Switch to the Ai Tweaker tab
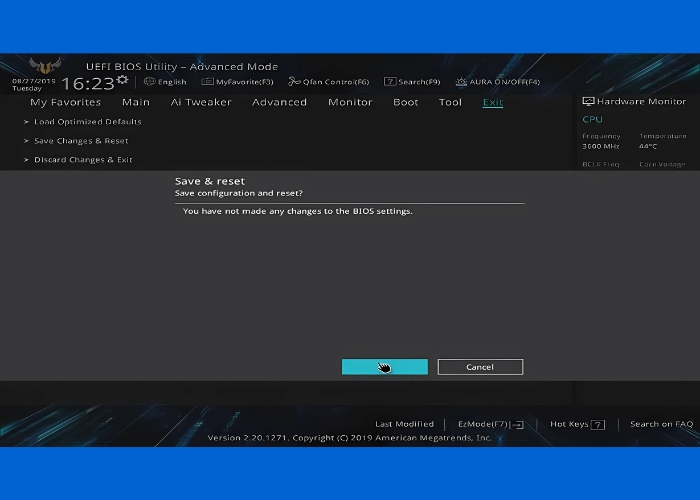The image size is (700, 500). point(201,102)
